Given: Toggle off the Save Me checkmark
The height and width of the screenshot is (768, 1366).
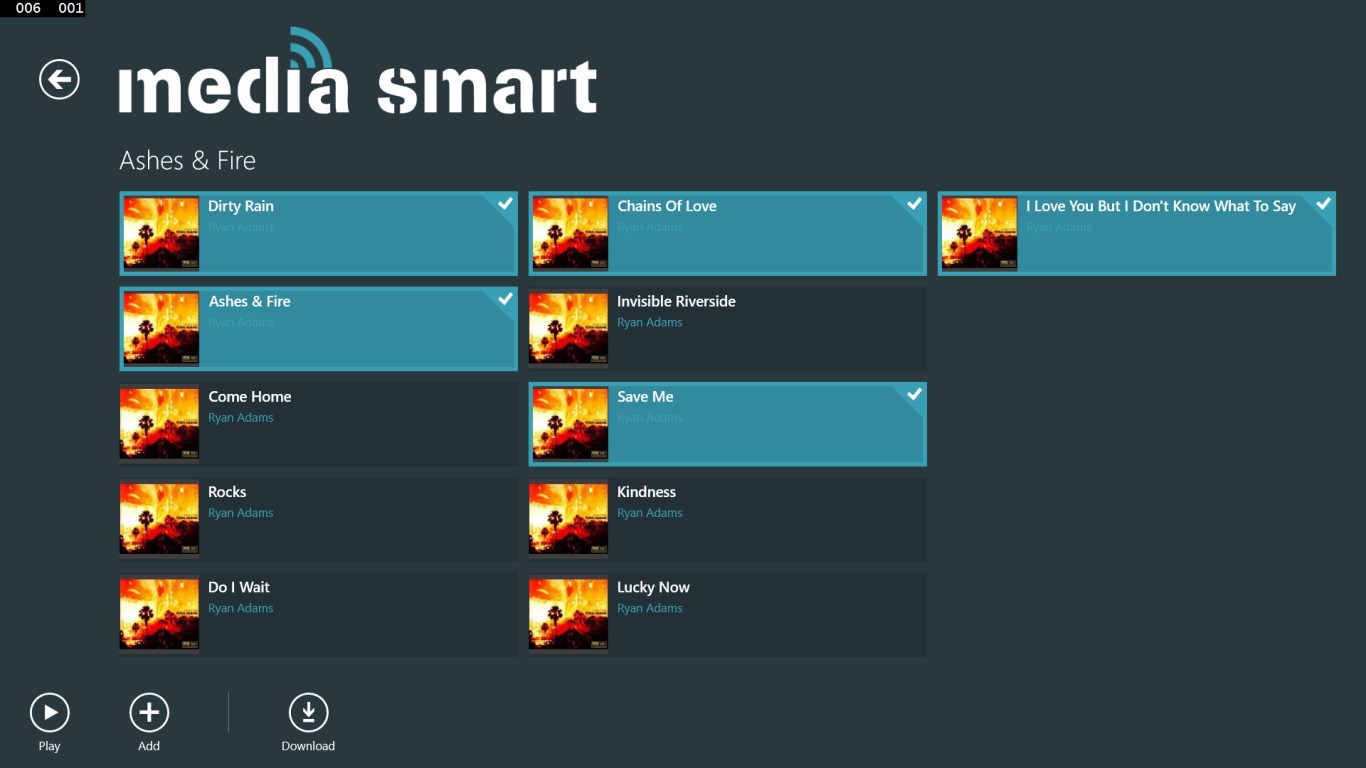Looking at the screenshot, I should pyautogui.click(x=914, y=394).
